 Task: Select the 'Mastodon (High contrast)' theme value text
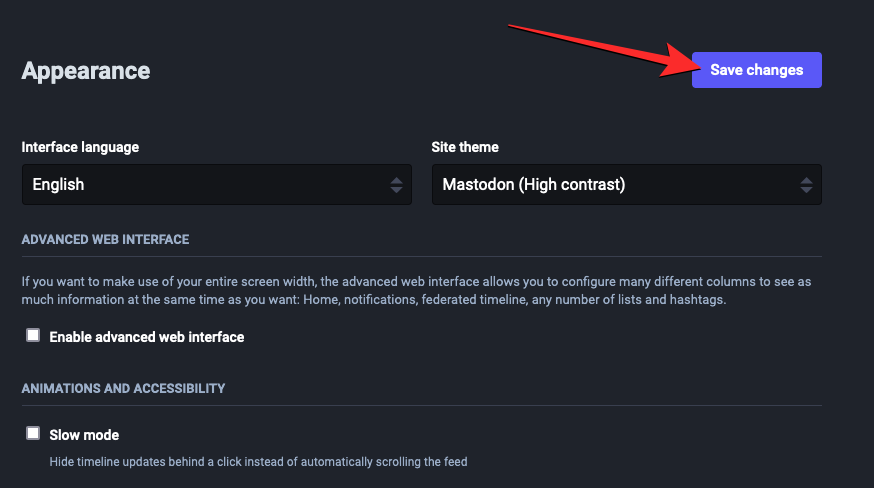tap(533, 185)
